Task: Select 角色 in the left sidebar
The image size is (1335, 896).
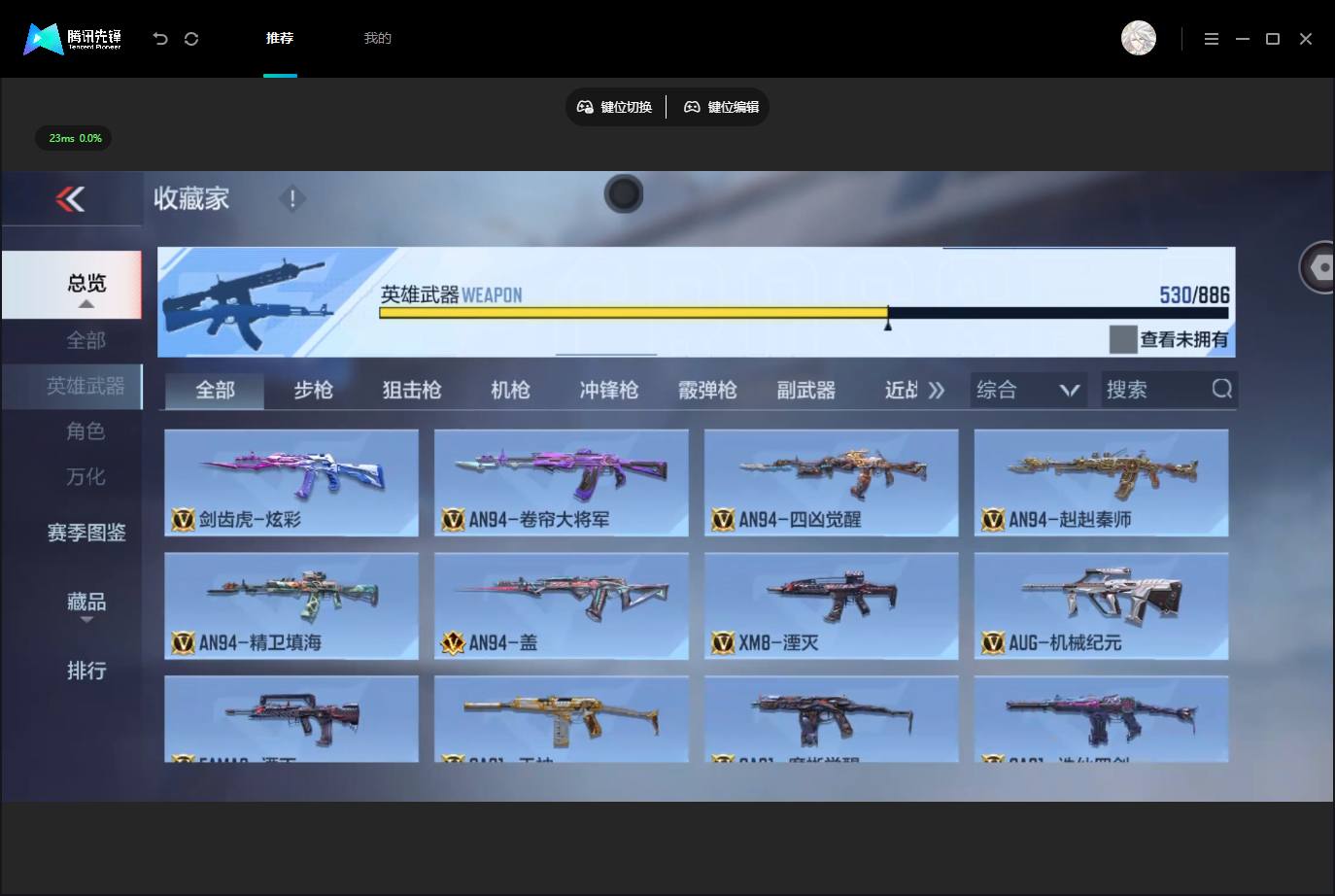Action: point(86,431)
